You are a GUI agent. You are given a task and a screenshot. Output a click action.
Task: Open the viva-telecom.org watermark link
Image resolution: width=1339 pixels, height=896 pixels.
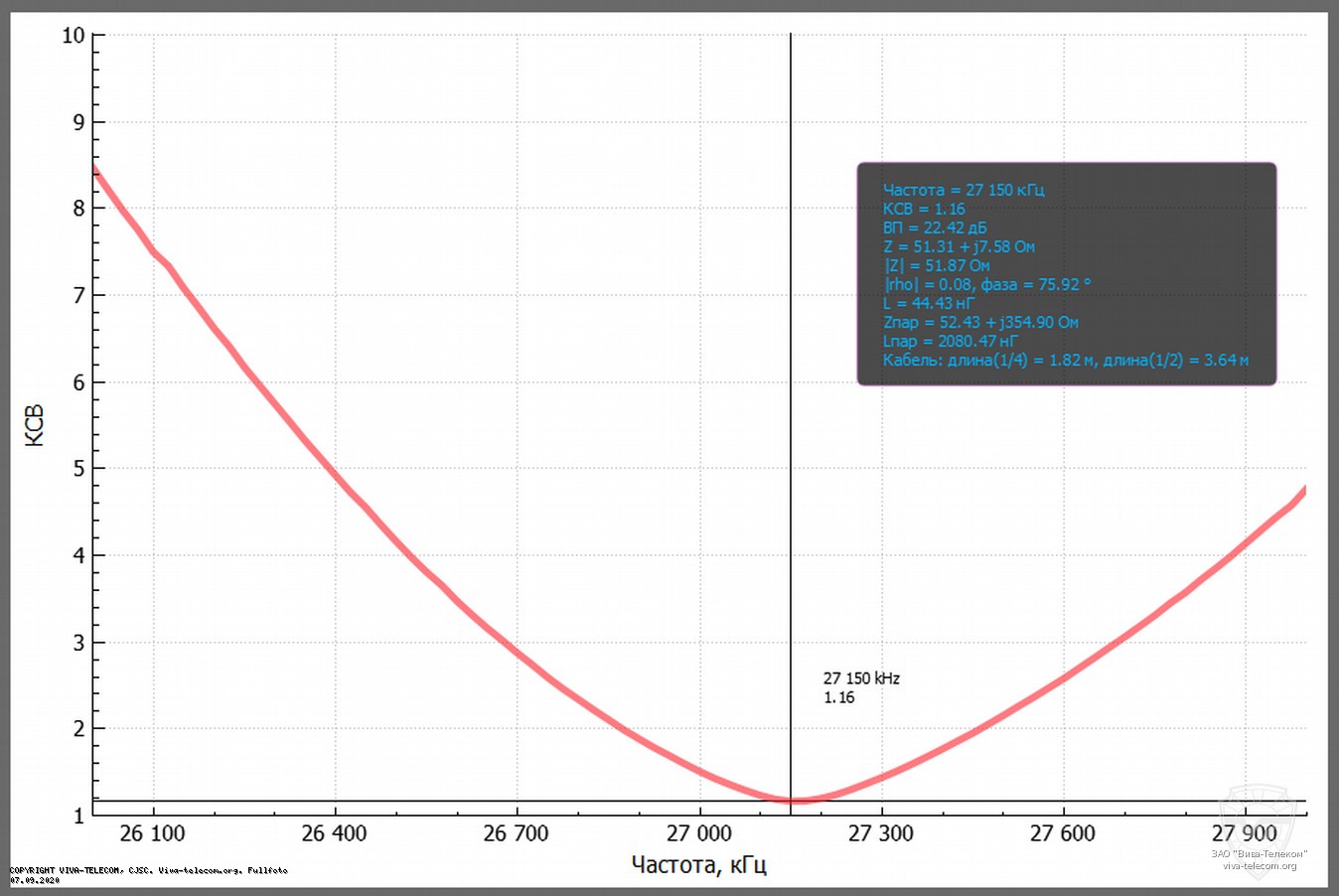click(x=1260, y=866)
